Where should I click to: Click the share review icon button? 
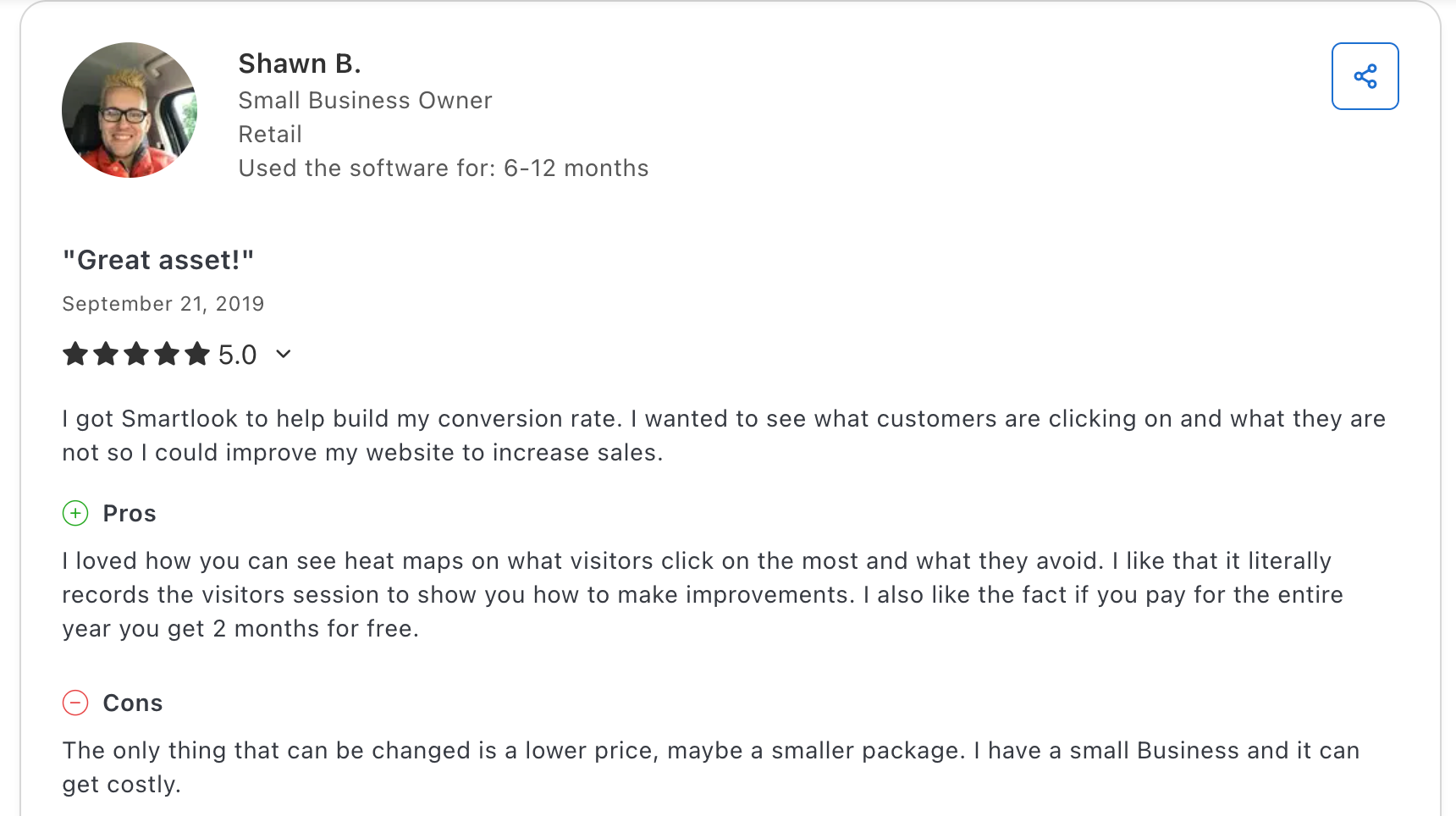coord(1365,76)
